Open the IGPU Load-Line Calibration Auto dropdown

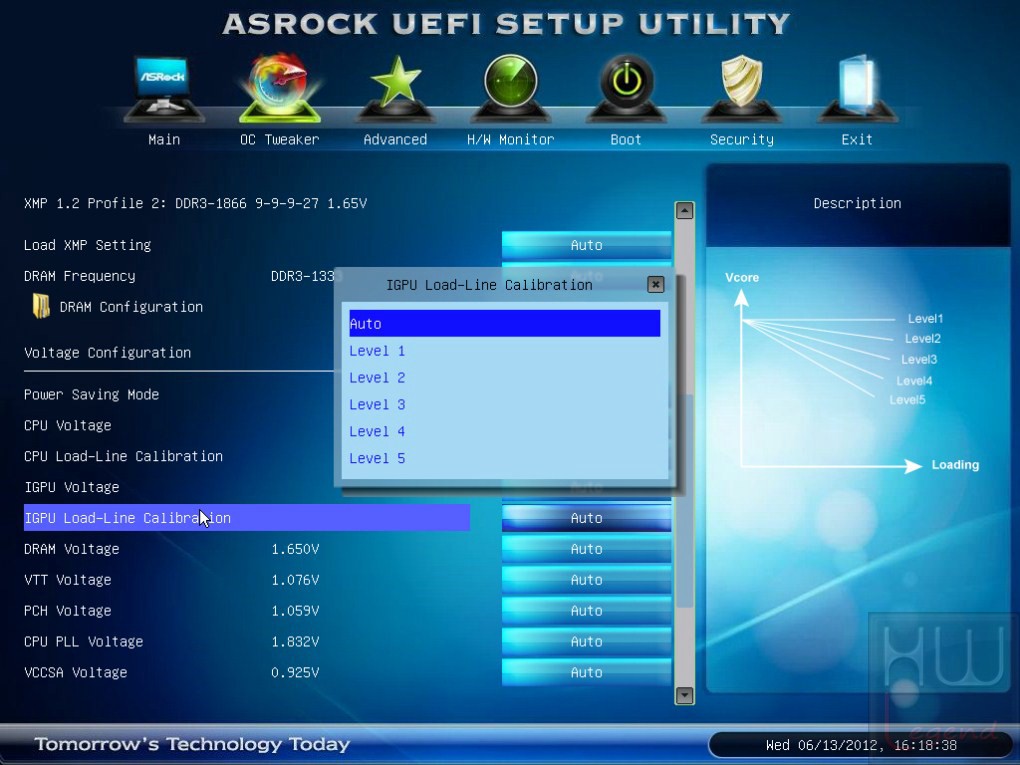coord(586,518)
